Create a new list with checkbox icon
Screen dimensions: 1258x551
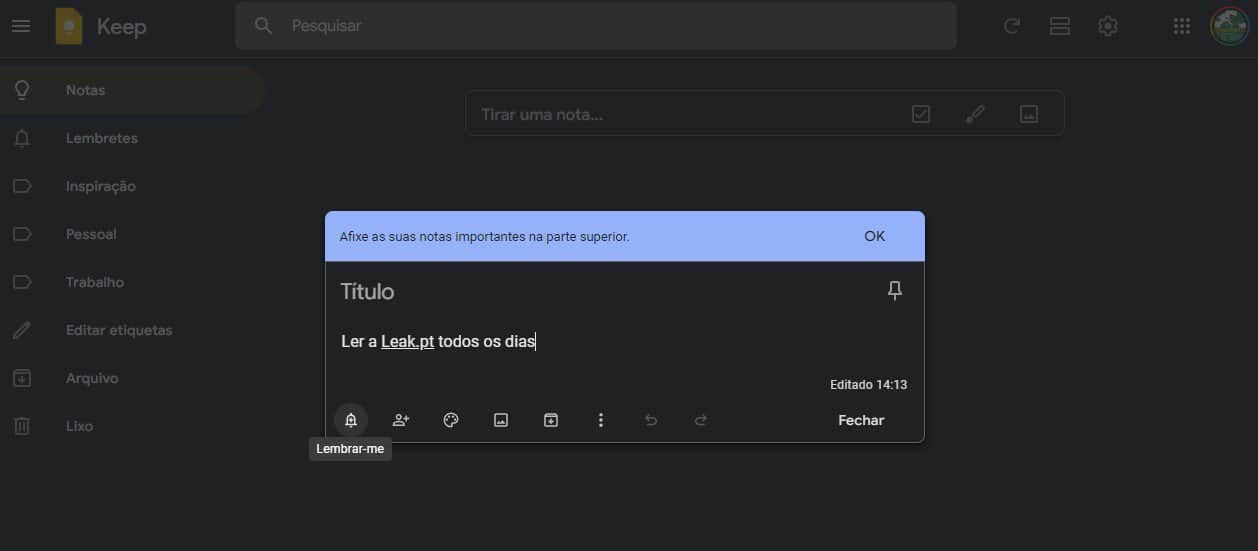(921, 114)
